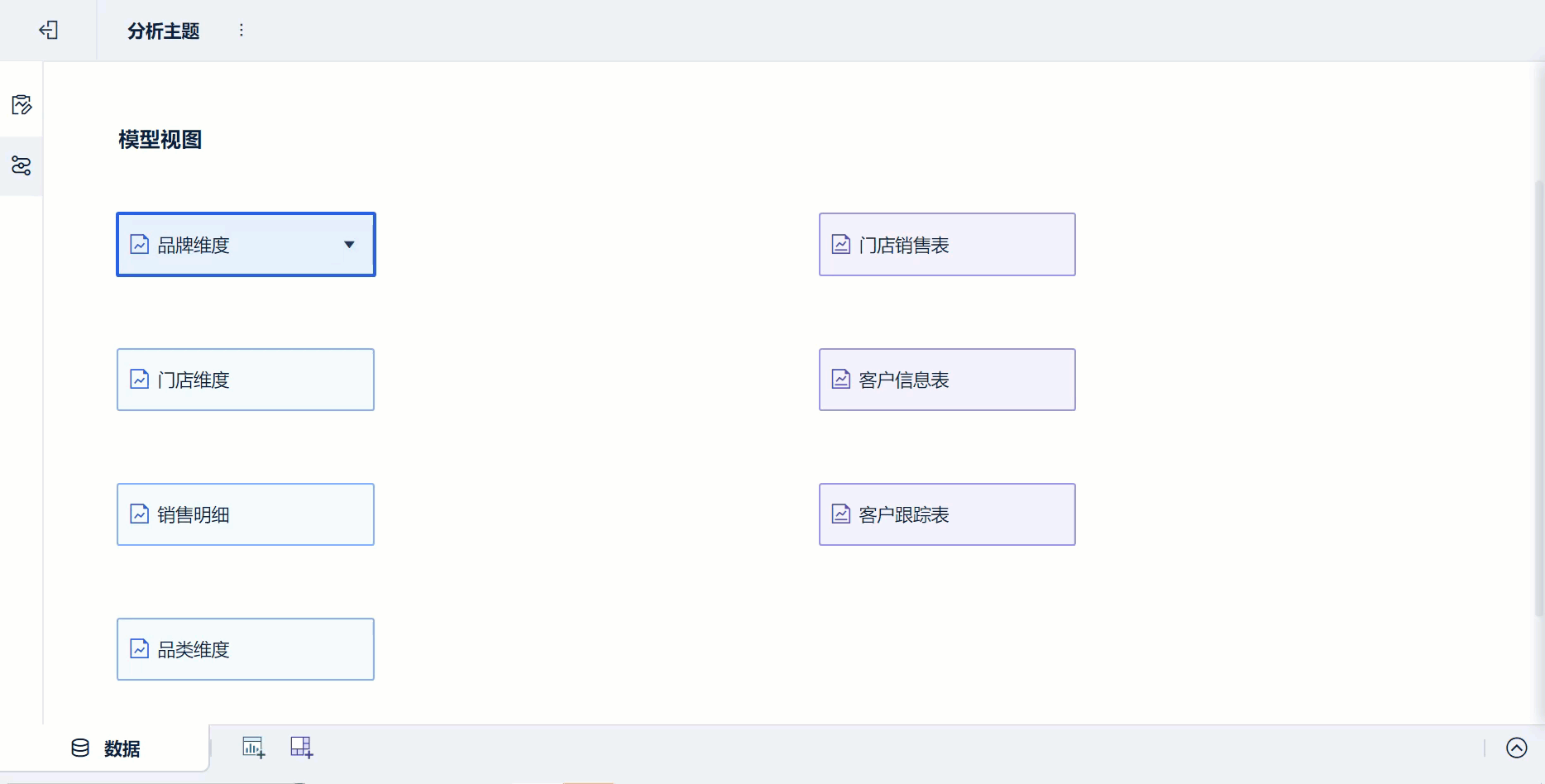Viewport: 1545px width, 784px height.
Task: Select the 客户信息表 table node
Action: 947,380
